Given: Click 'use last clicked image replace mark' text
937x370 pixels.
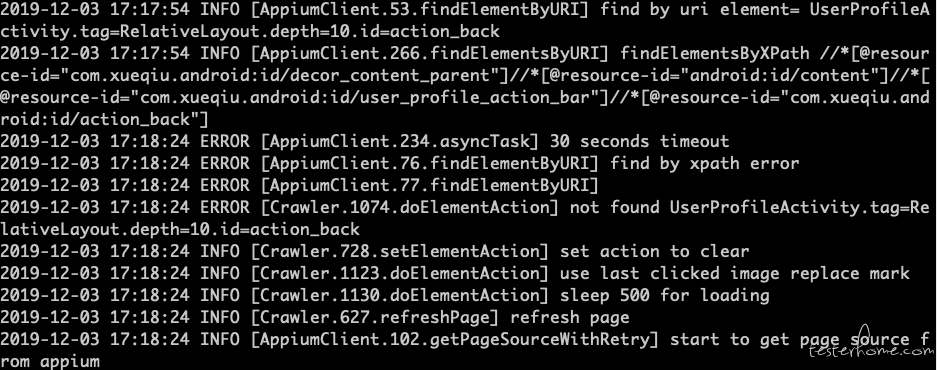Looking at the screenshot, I should (x=734, y=274).
